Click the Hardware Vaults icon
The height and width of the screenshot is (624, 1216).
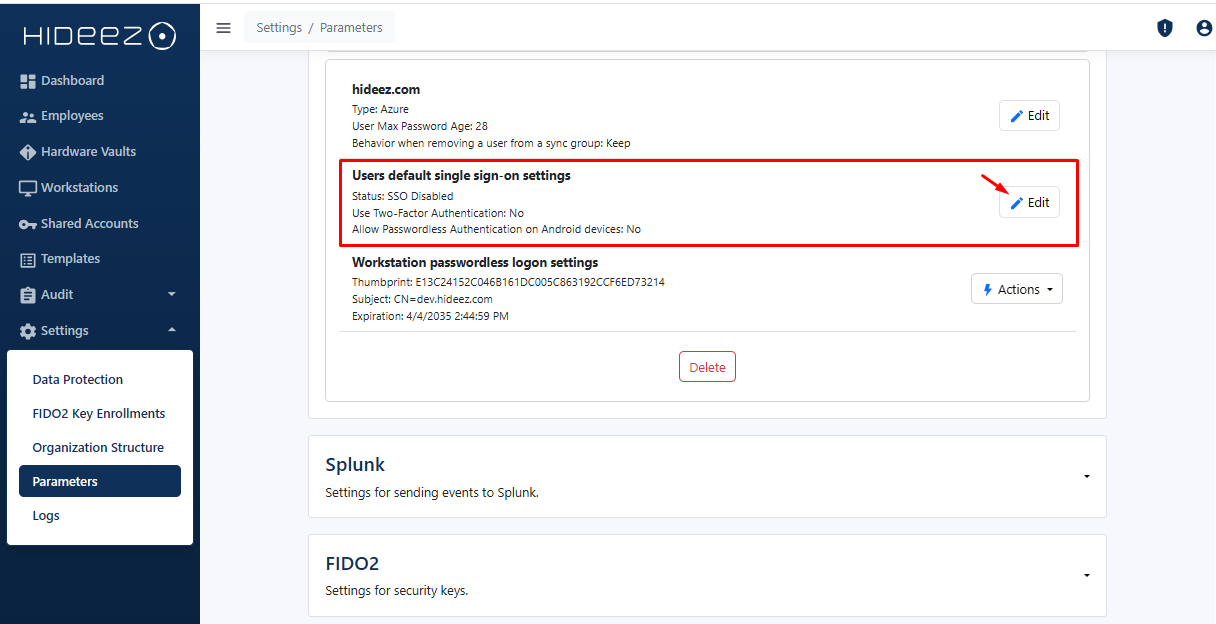(x=28, y=152)
